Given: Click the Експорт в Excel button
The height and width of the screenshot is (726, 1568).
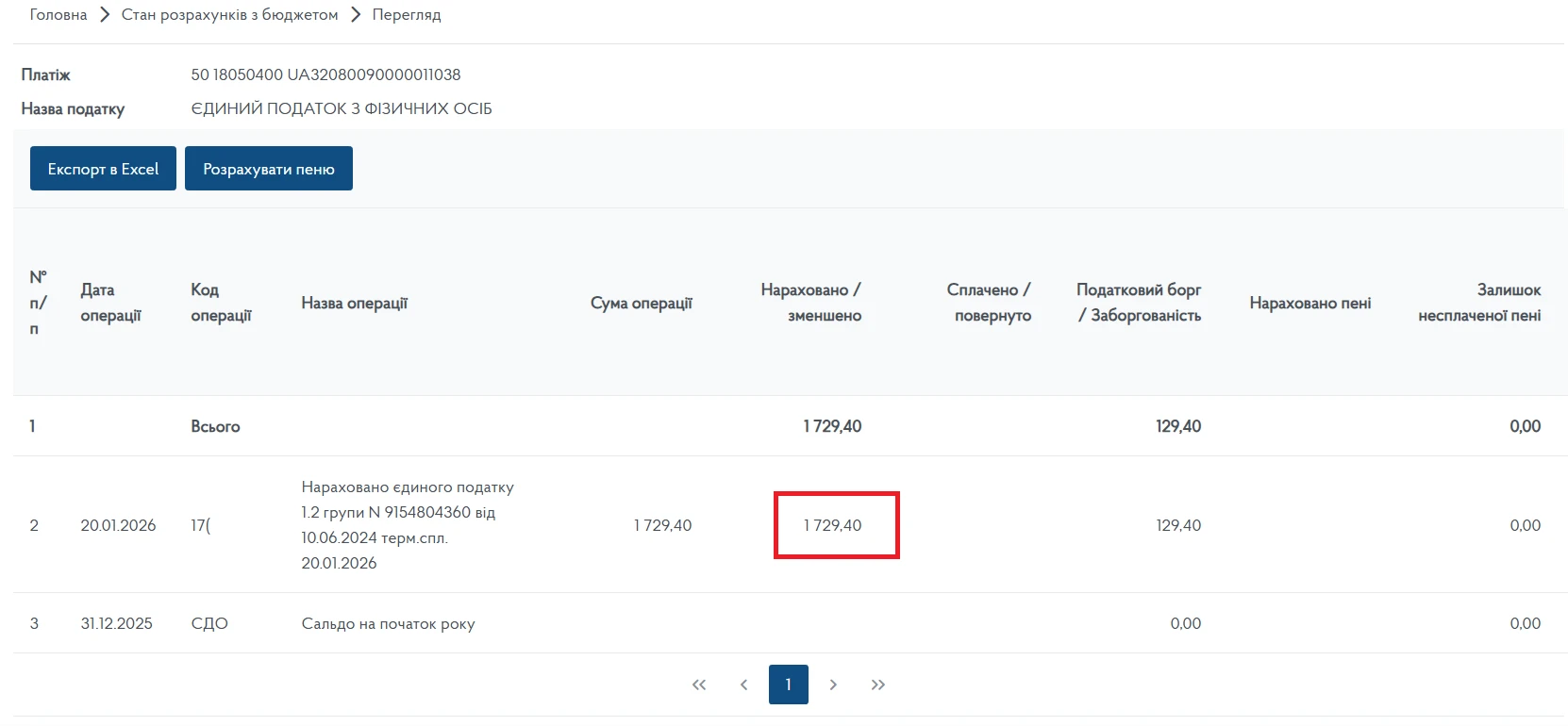Looking at the screenshot, I should coord(103,169).
